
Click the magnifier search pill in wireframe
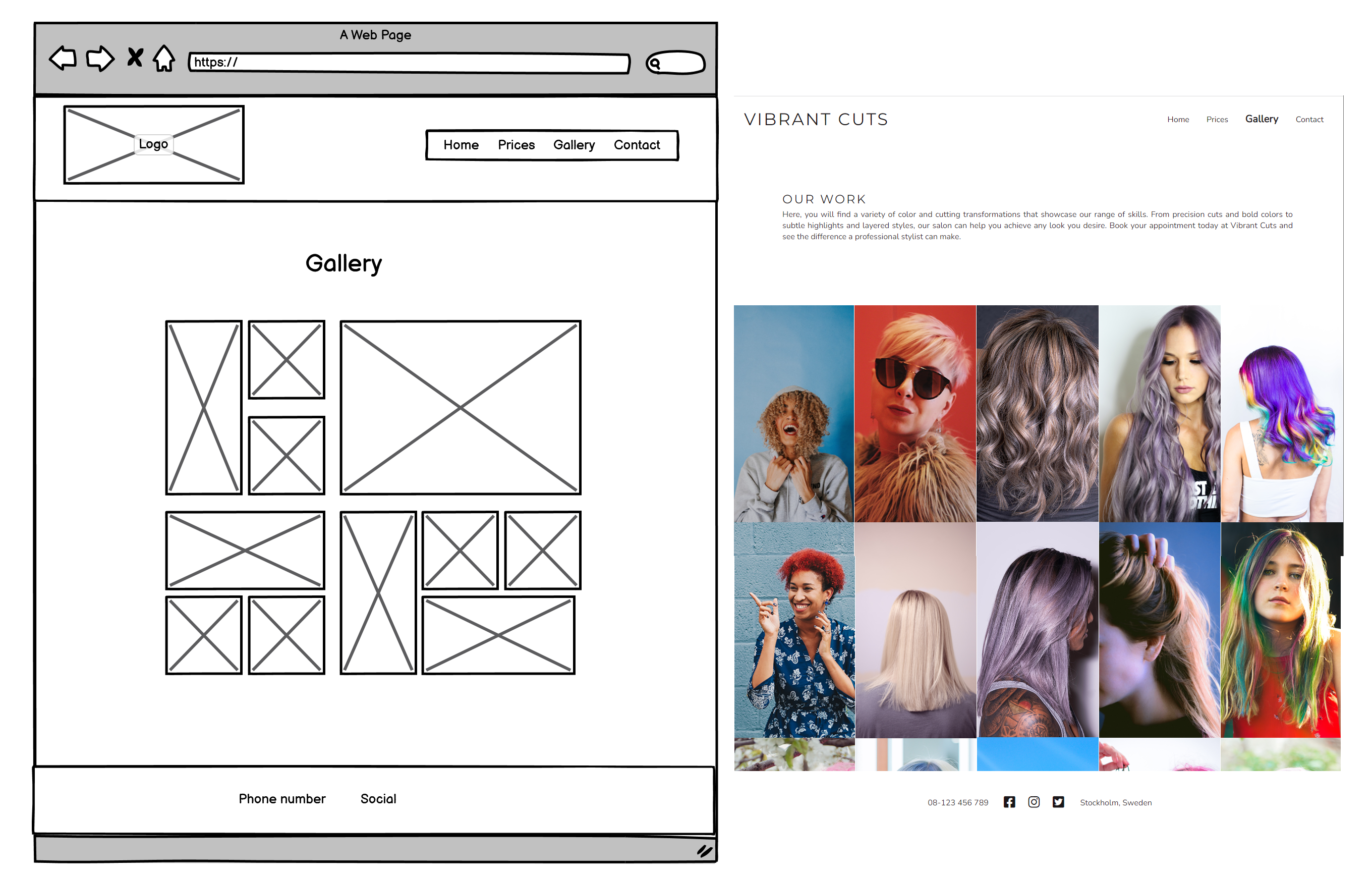[676, 63]
